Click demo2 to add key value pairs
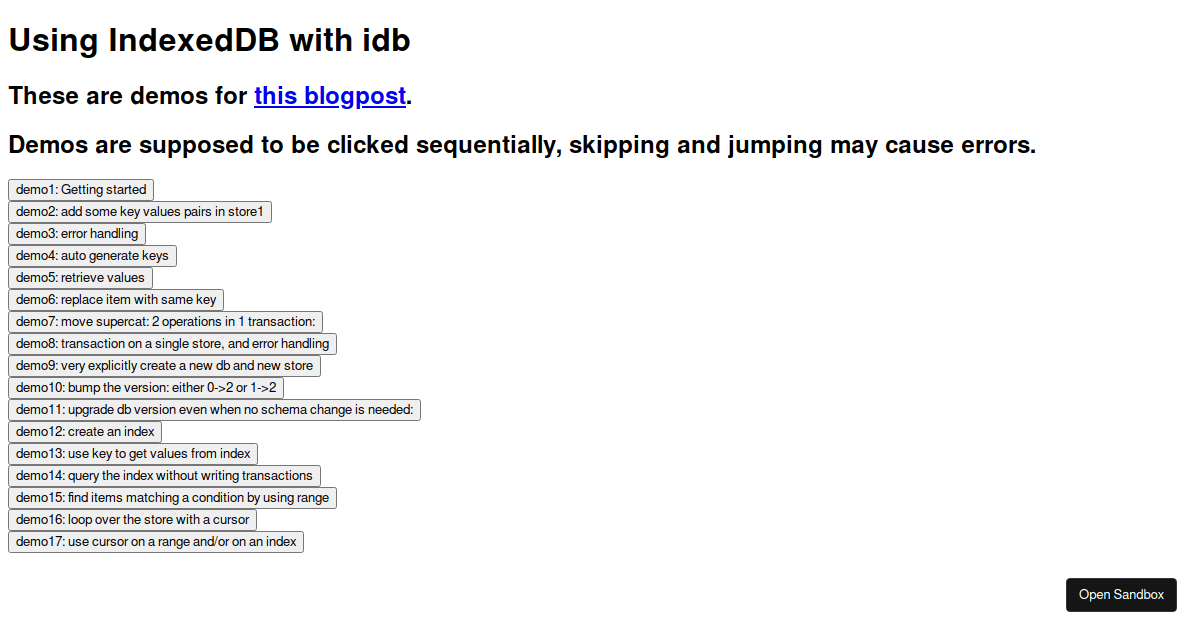 [x=140, y=211]
